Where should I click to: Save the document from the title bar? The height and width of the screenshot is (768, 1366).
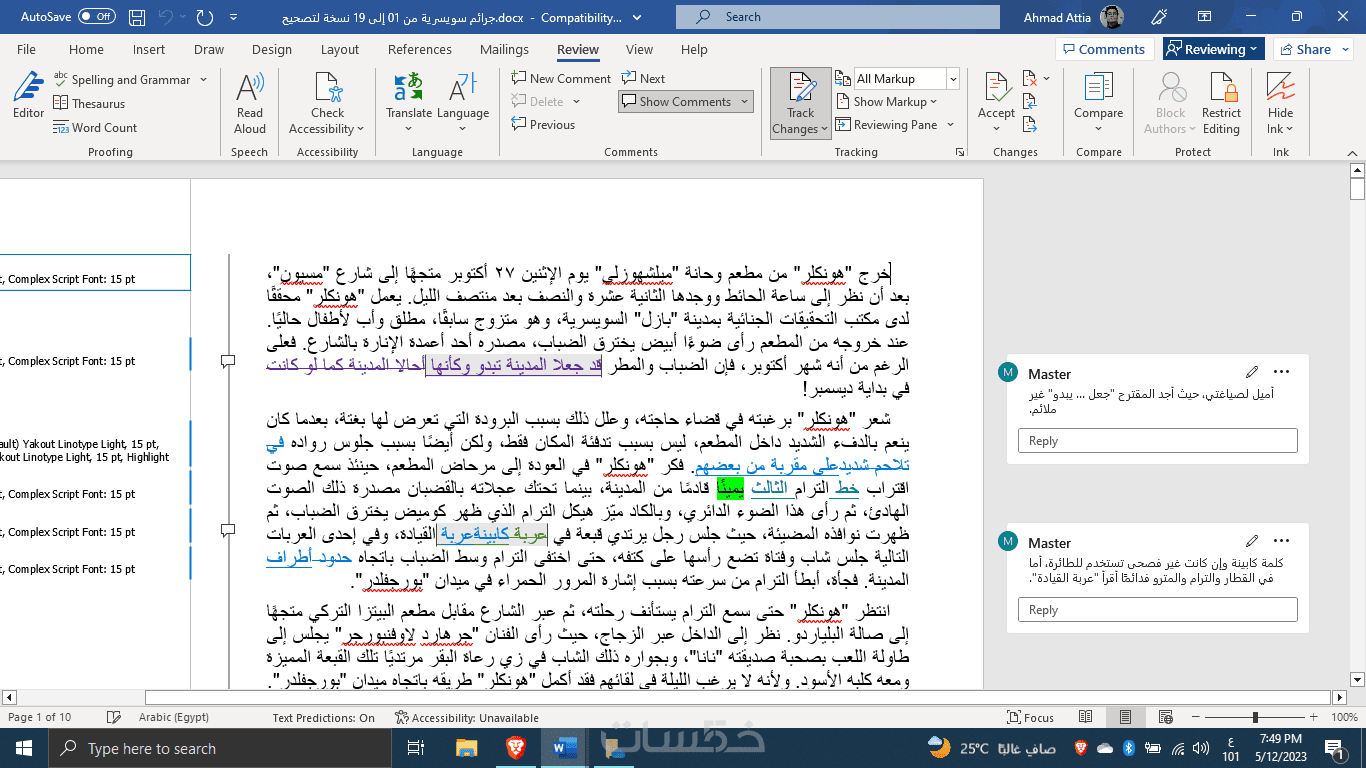[139, 17]
